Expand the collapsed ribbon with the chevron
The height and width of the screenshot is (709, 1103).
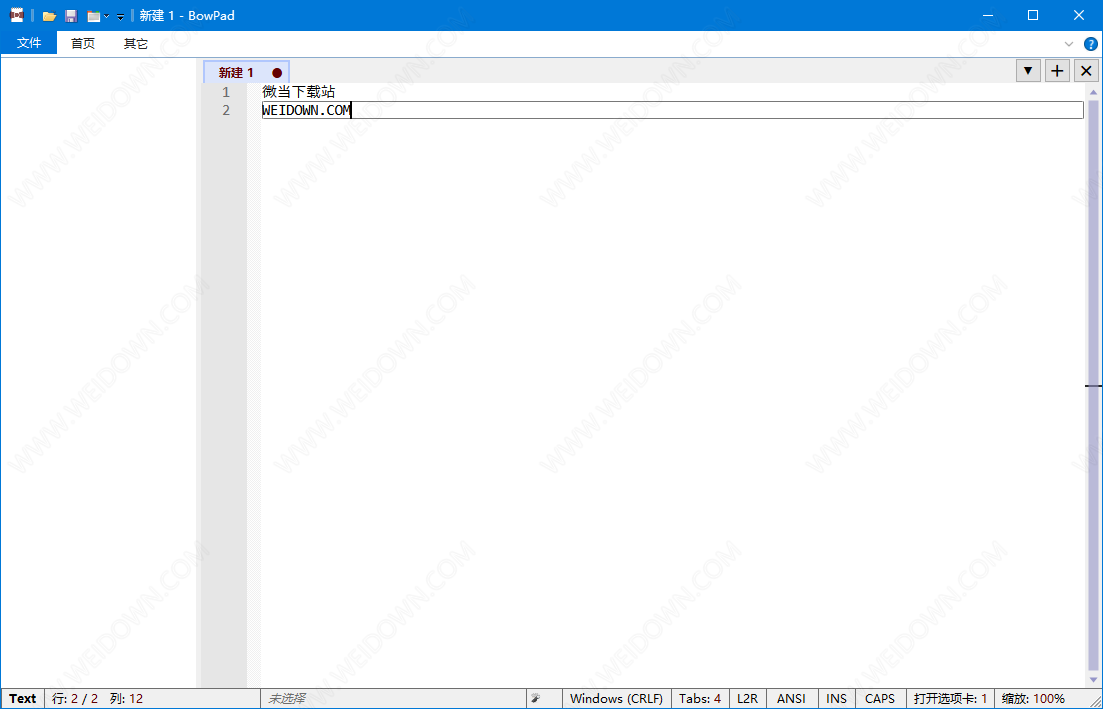pyautogui.click(x=1069, y=44)
